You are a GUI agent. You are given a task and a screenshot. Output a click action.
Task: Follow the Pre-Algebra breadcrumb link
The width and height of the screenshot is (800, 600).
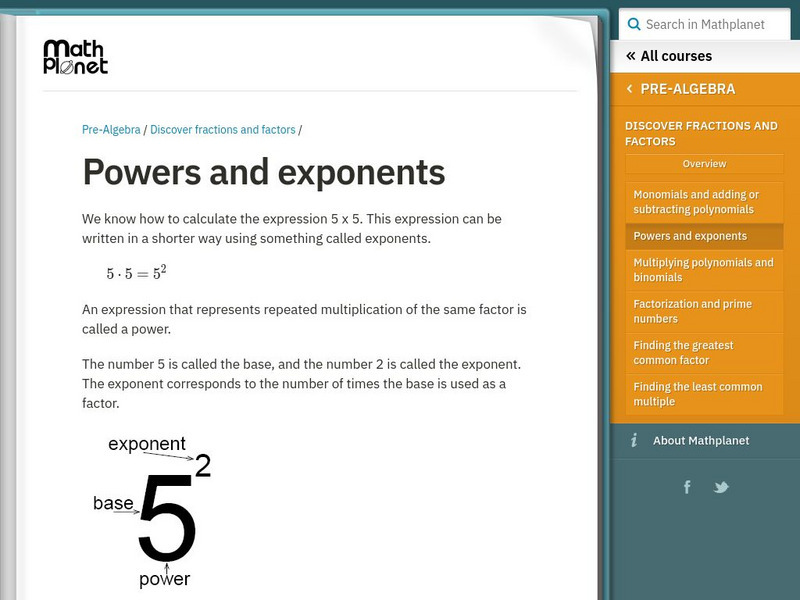tap(111, 130)
